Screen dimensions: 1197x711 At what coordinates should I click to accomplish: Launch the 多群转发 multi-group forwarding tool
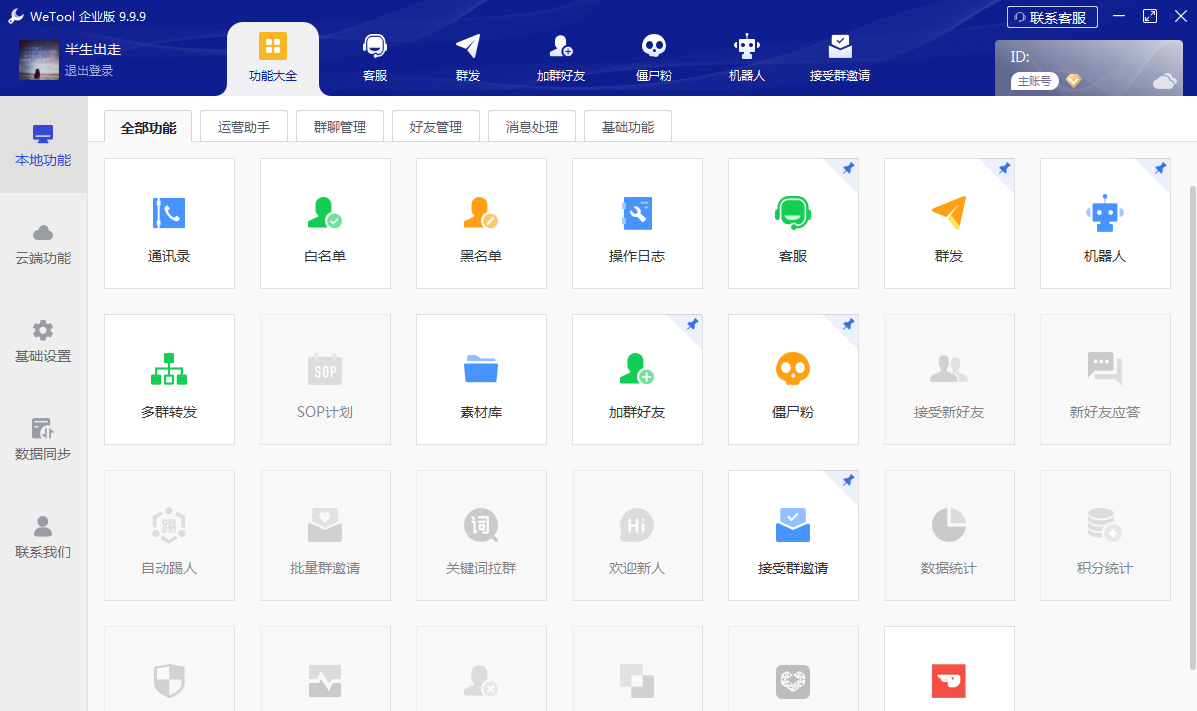[x=169, y=379]
